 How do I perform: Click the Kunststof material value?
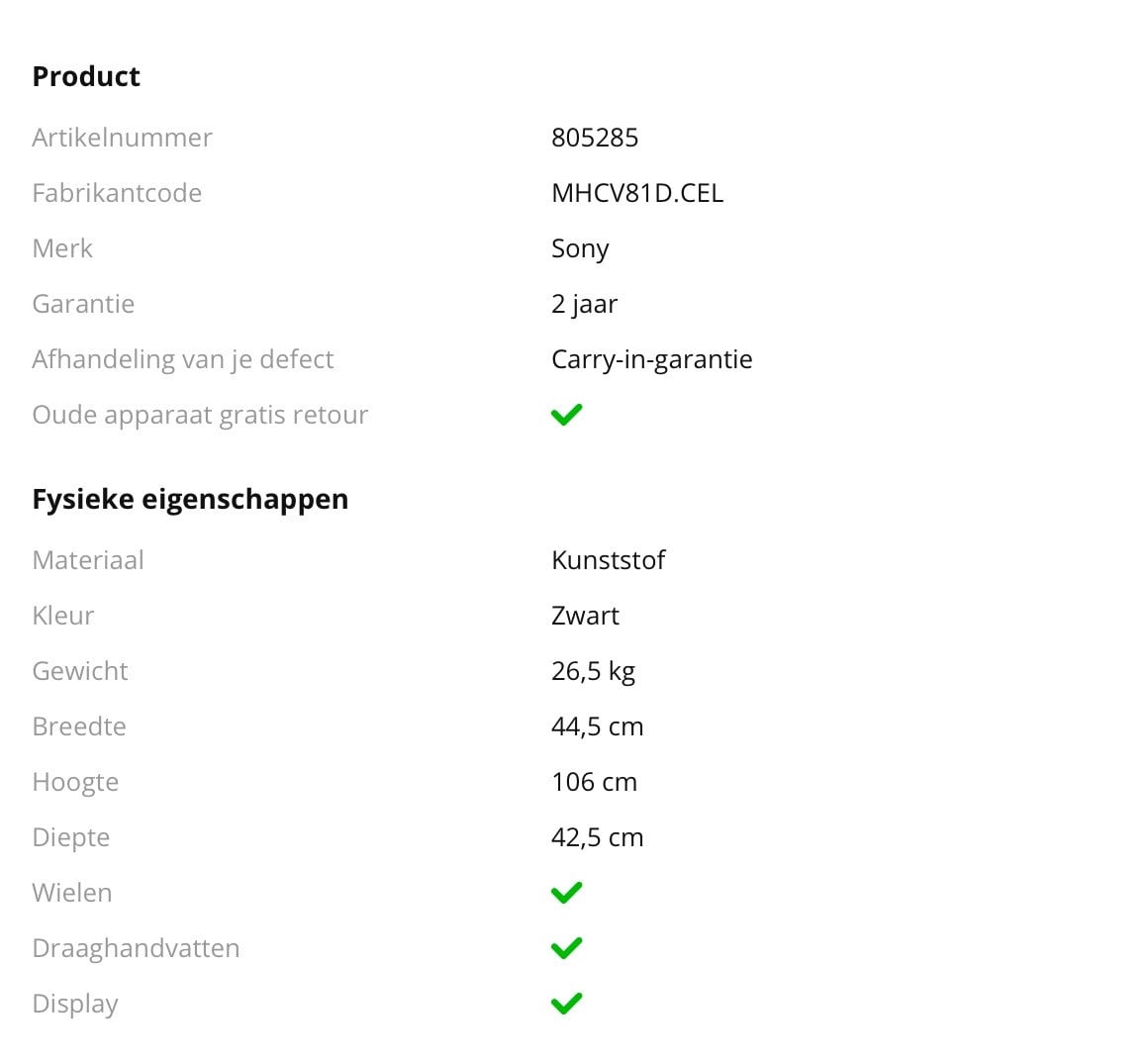pyautogui.click(x=608, y=560)
